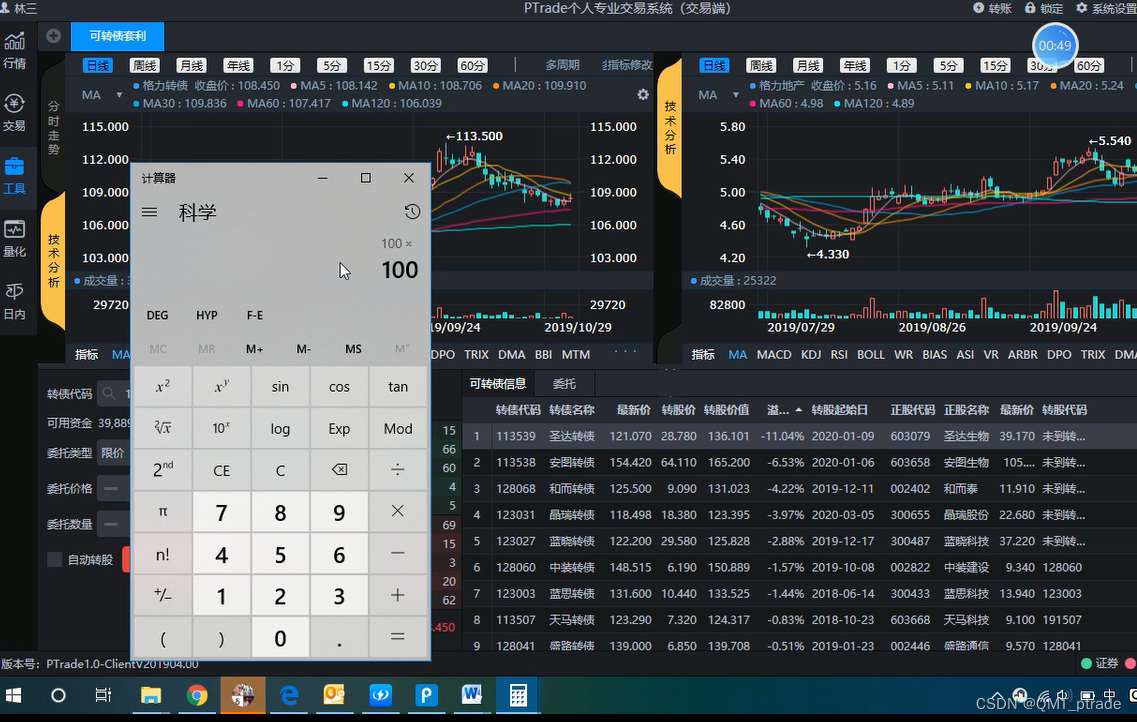This screenshot has width=1137, height=722.
Task: Click calculator log button
Action: [x=280, y=428]
